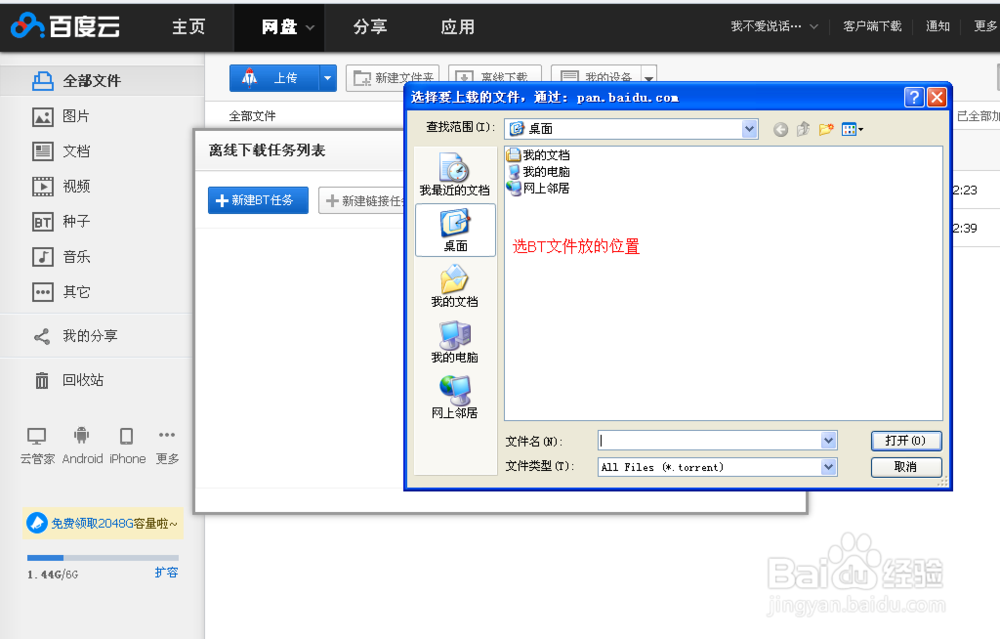This screenshot has width=1000, height=639.
Task: Select 我的电脑 in places bar
Action: [455, 341]
